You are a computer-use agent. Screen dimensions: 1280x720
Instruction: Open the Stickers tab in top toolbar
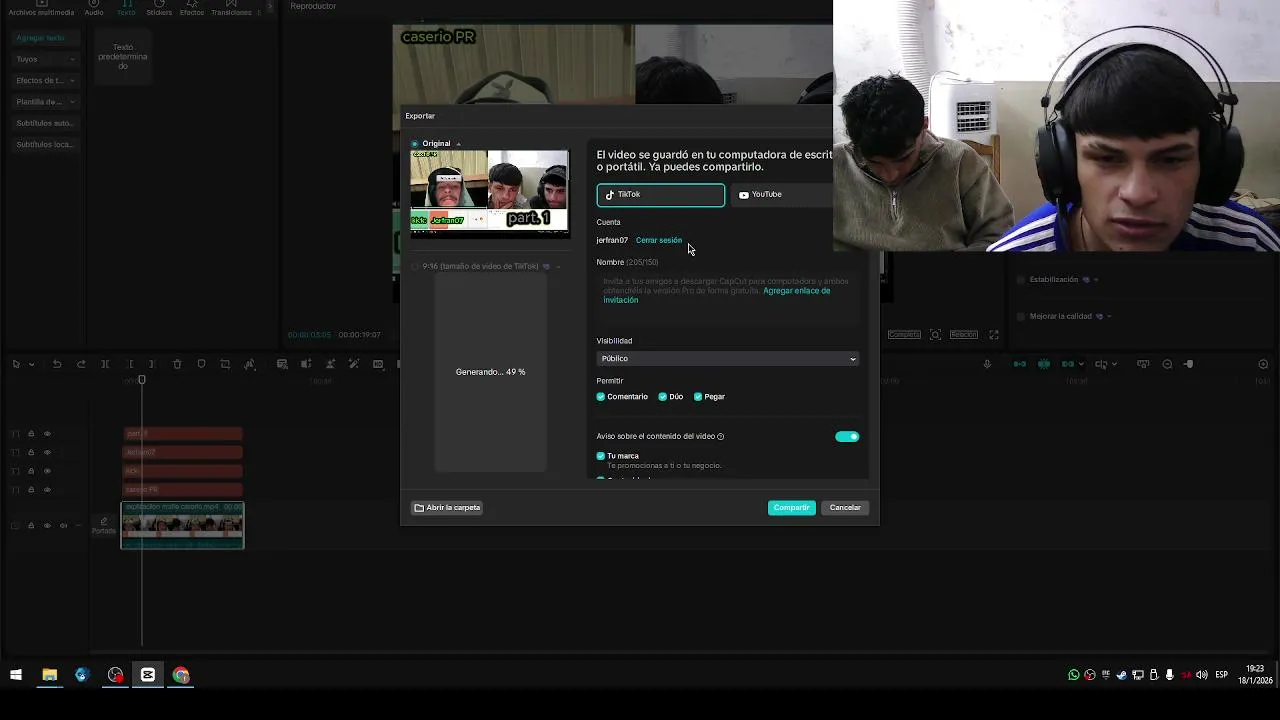159,8
